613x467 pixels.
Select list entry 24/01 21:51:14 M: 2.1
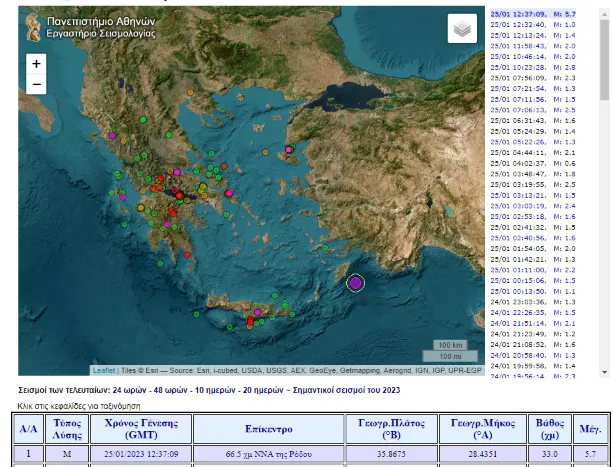[x=533, y=324]
